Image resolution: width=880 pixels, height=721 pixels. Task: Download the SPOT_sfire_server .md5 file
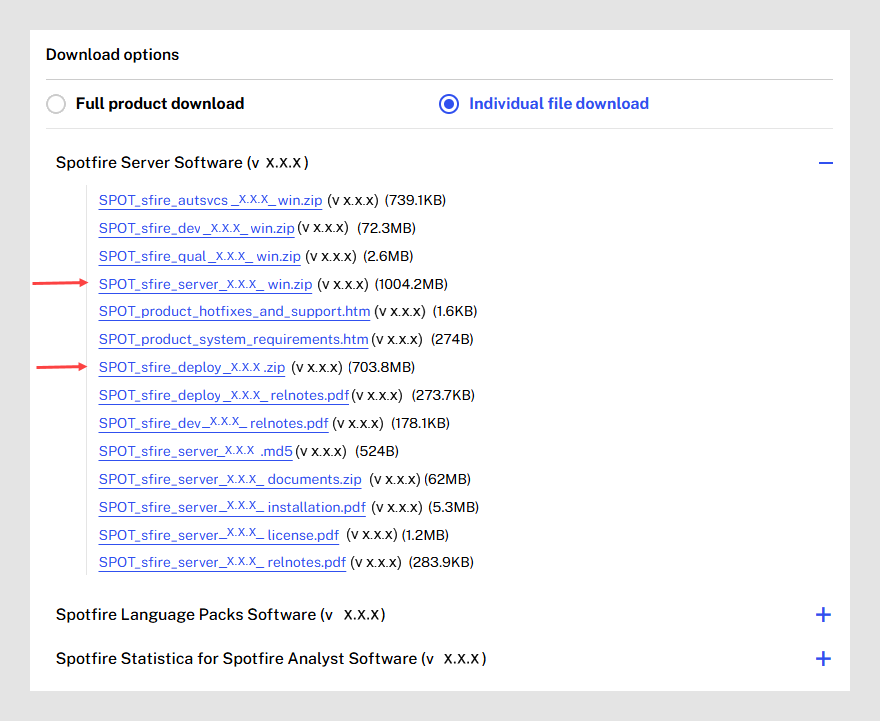pos(196,452)
